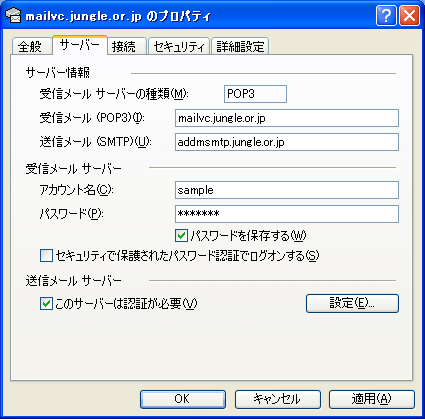Switch to the 全般 tab
This screenshot has width=425, height=419.
[x=32, y=46]
